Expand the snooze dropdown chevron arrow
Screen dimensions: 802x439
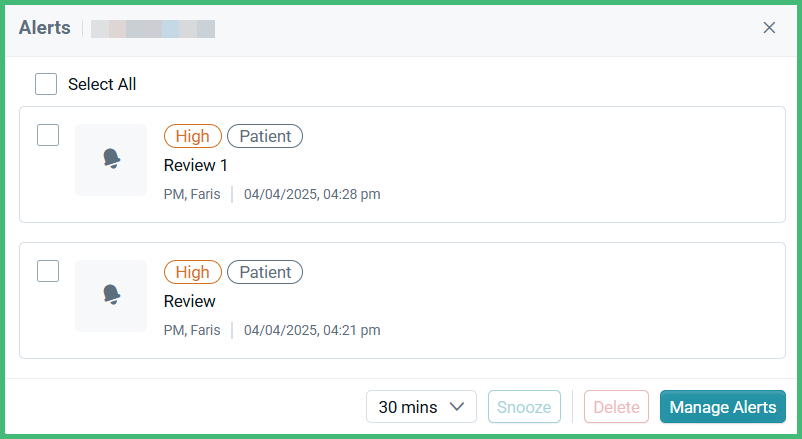[x=457, y=407]
